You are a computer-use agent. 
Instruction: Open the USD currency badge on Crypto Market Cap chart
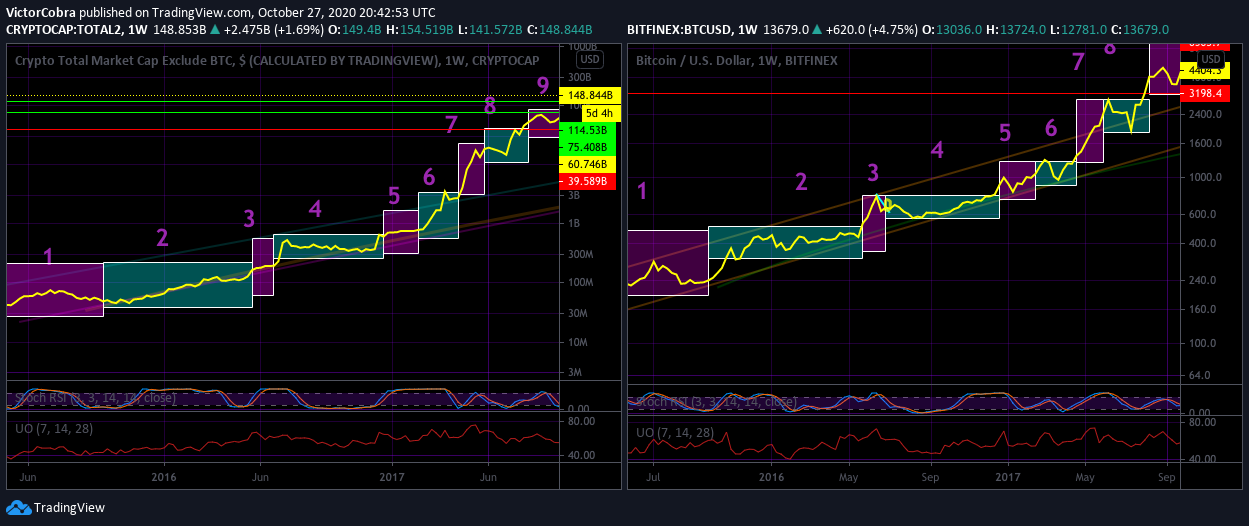click(x=591, y=60)
